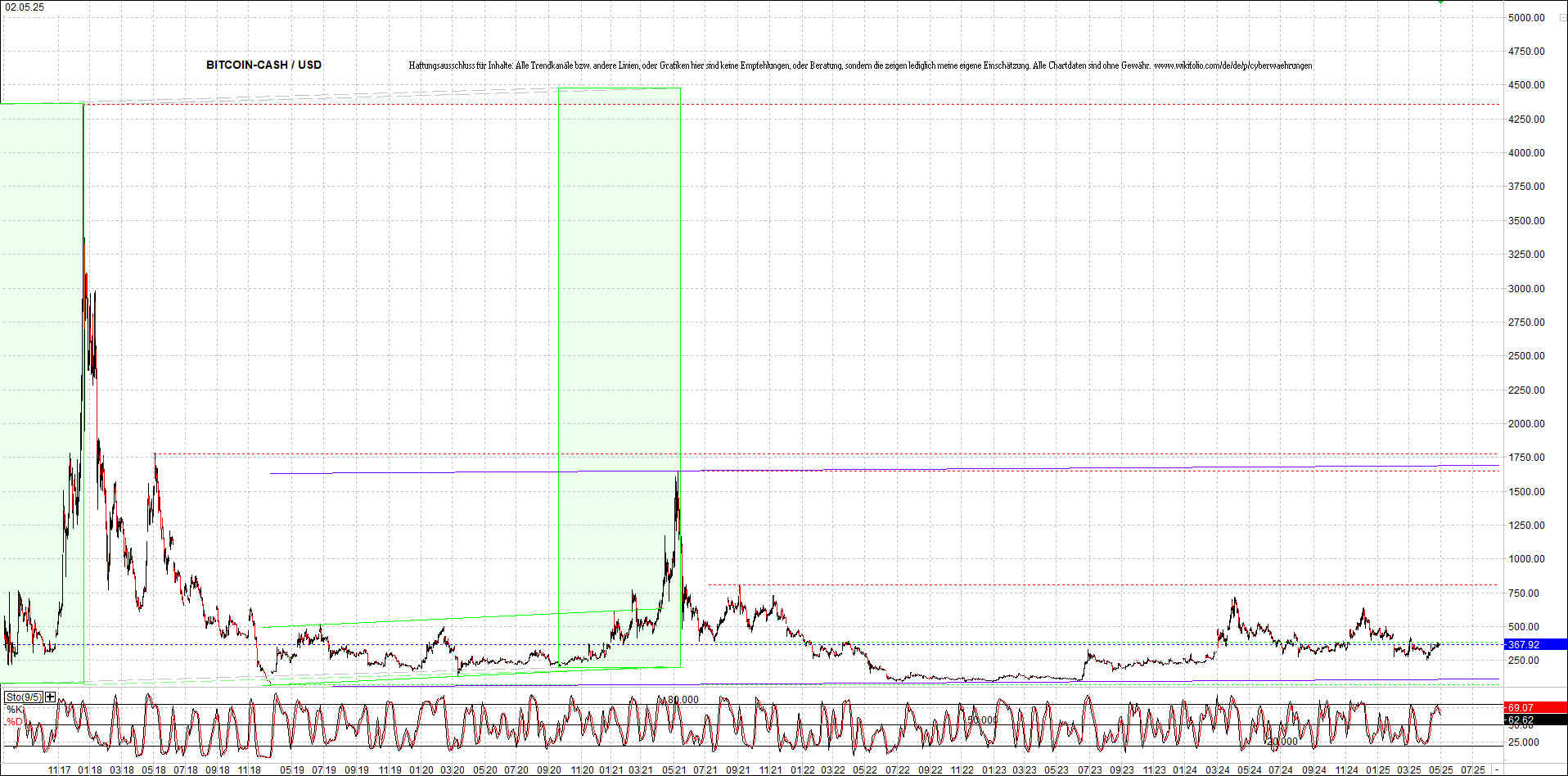Click the 05 21 date axis label
Image resolution: width=1568 pixels, height=776 pixels.
point(674,769)
